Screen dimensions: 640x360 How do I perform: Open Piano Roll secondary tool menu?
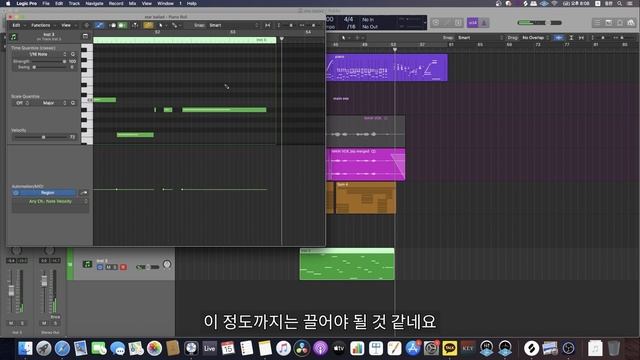[176, 25]
